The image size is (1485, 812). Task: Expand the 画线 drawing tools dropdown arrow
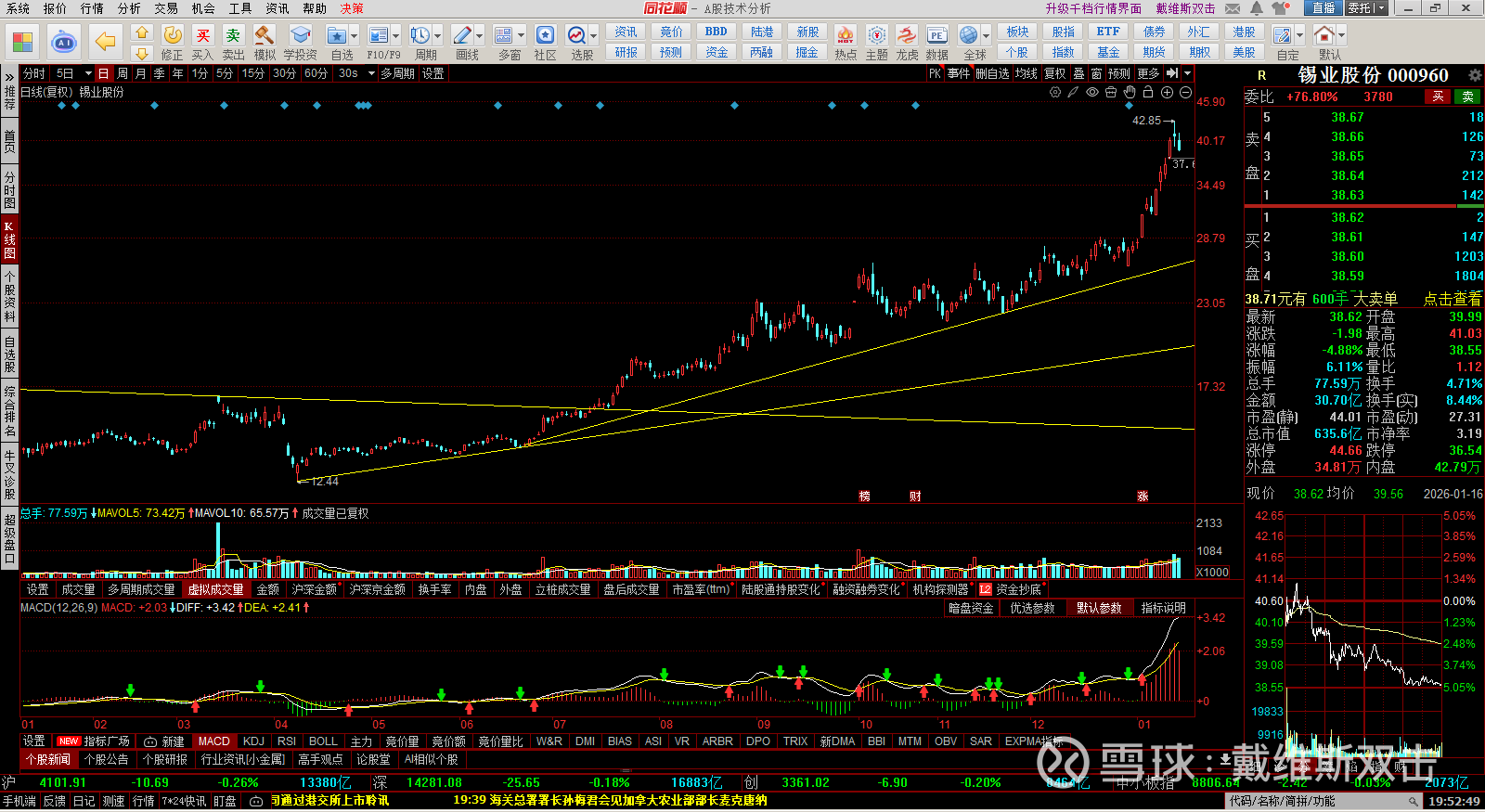pos(480,36)
